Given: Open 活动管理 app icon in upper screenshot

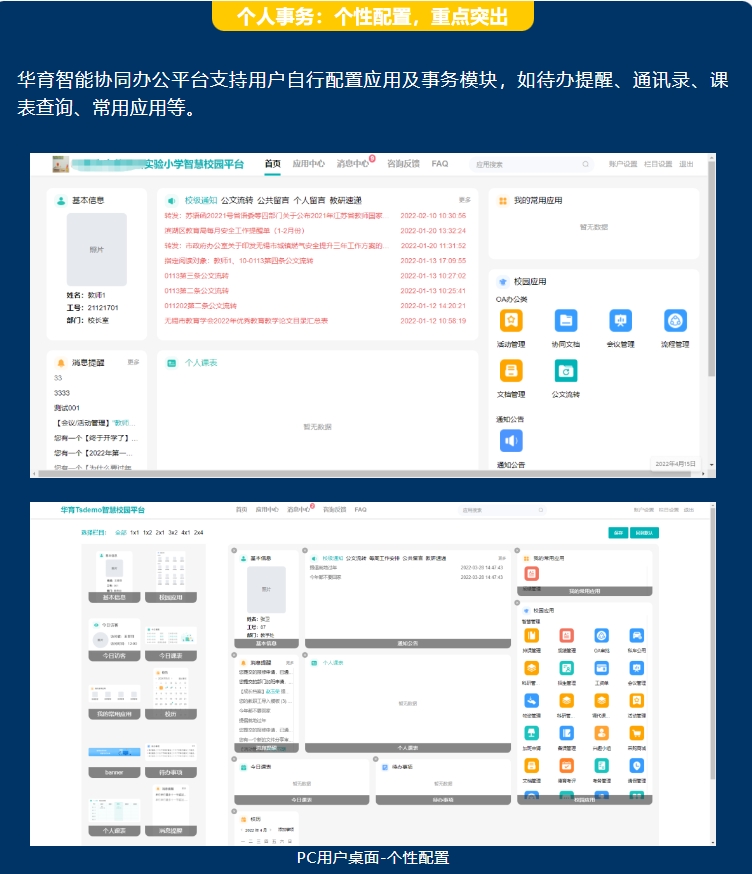Looking at the screenshot, I should [x=511, y=321].
